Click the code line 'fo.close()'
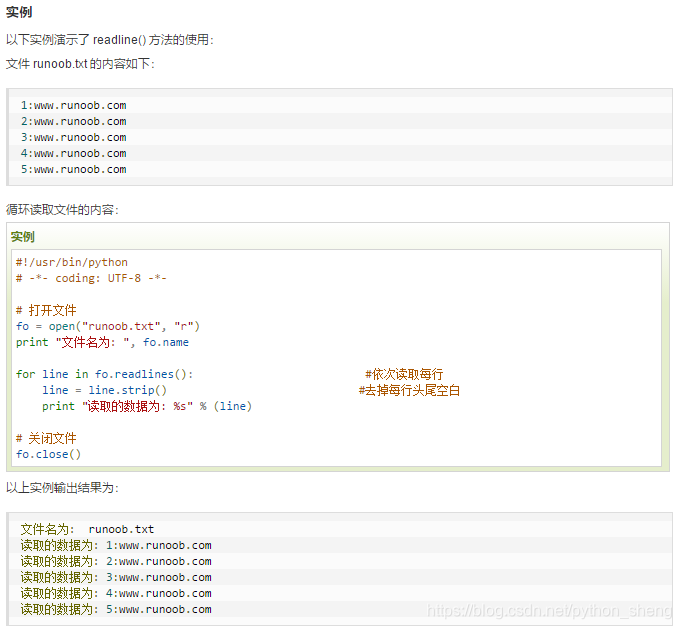The image size is (681, 629). click(48, 454)
